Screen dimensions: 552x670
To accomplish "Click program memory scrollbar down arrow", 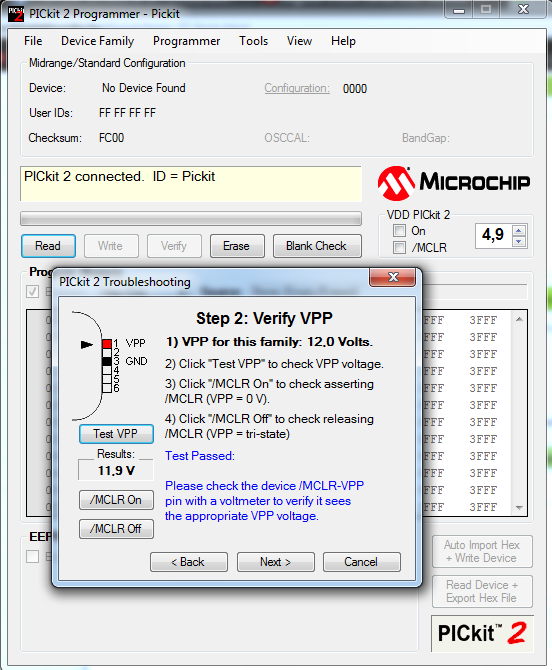I will pyautogui.click(x=519, y=508).
